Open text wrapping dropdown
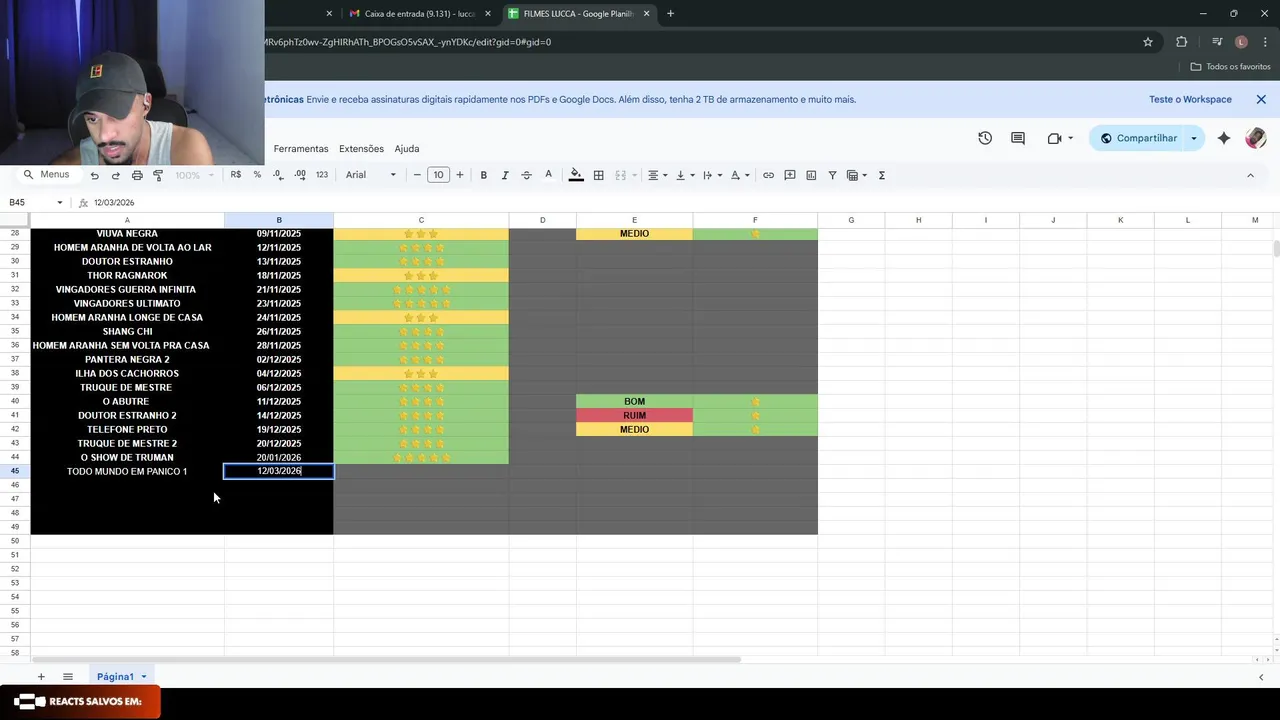Viewport: 1280px width, 720px height. click(x=712, y=175)
